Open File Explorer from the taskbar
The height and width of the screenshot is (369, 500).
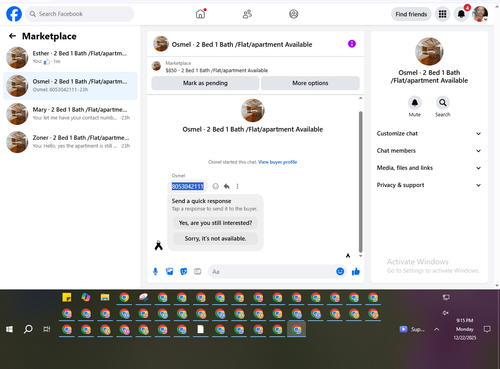(x=105, y=297)
